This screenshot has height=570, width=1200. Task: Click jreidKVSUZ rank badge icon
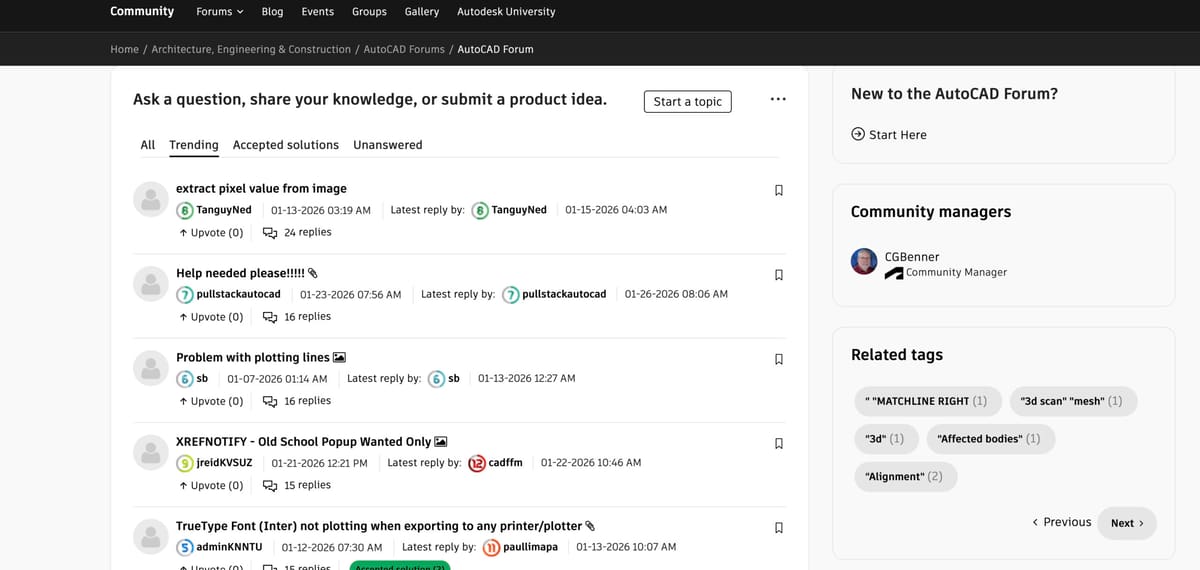click(x=185, y=463)
